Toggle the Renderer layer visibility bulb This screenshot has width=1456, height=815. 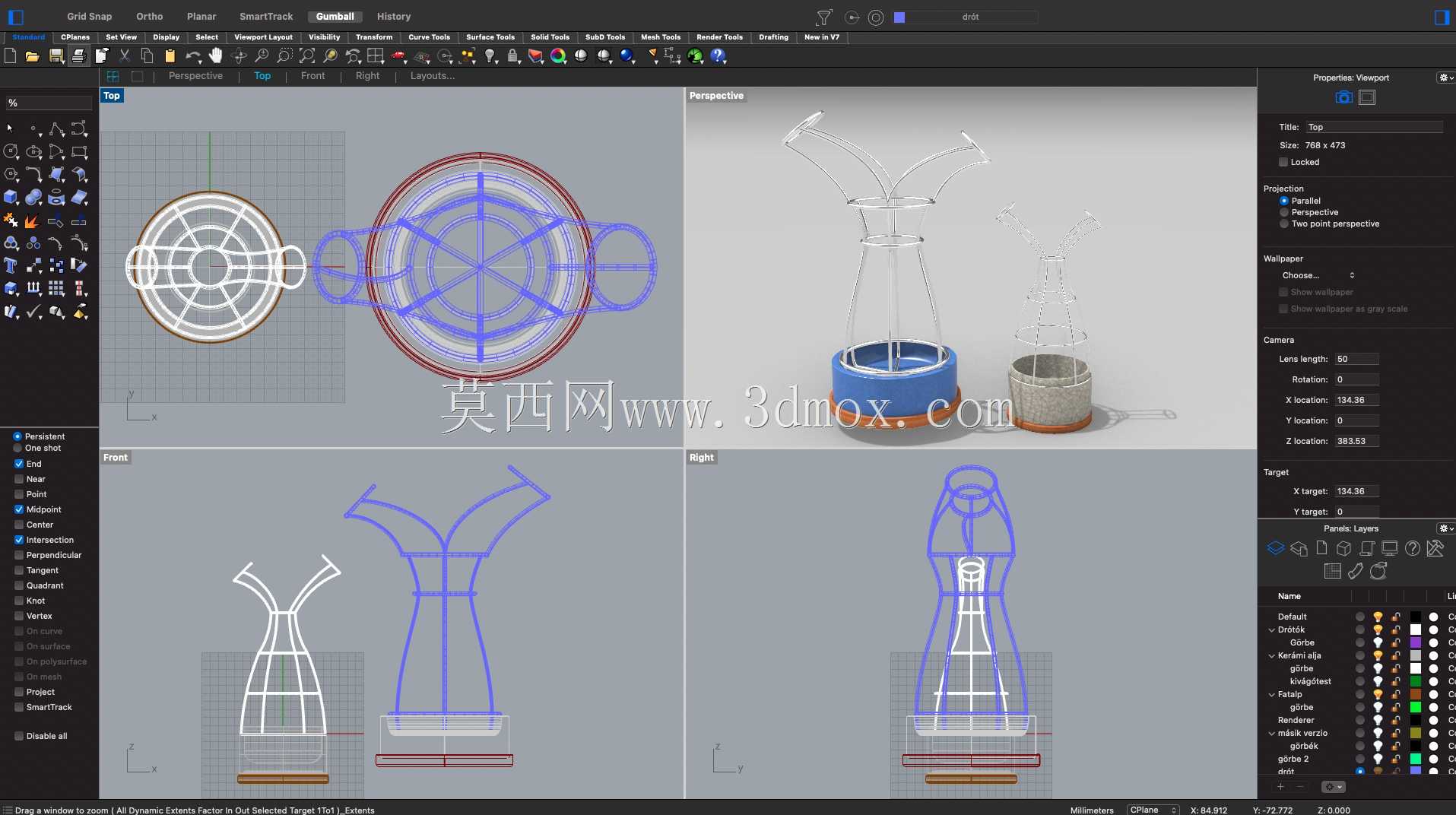tap(1378, 720)
